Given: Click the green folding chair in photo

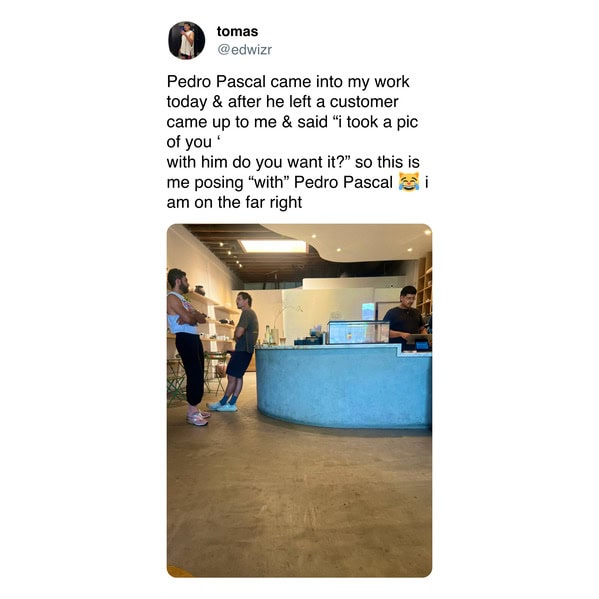Looking at the screenshot, I should [x=215, y=371].
